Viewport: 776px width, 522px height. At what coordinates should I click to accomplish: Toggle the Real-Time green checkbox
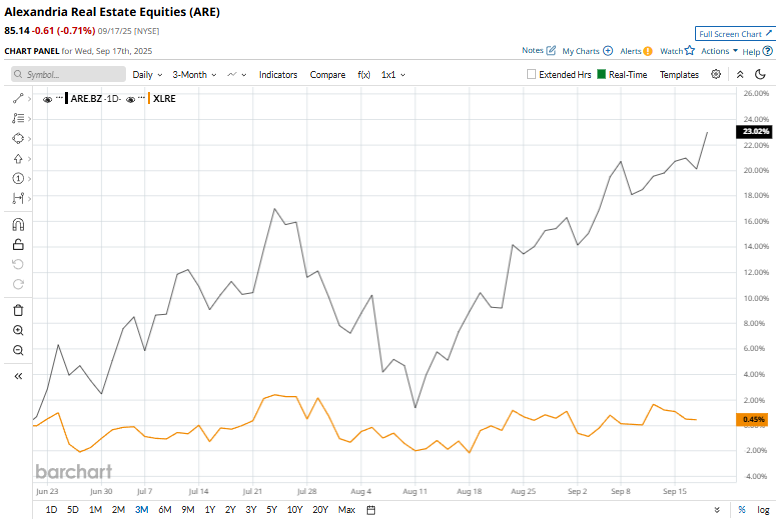601,74
